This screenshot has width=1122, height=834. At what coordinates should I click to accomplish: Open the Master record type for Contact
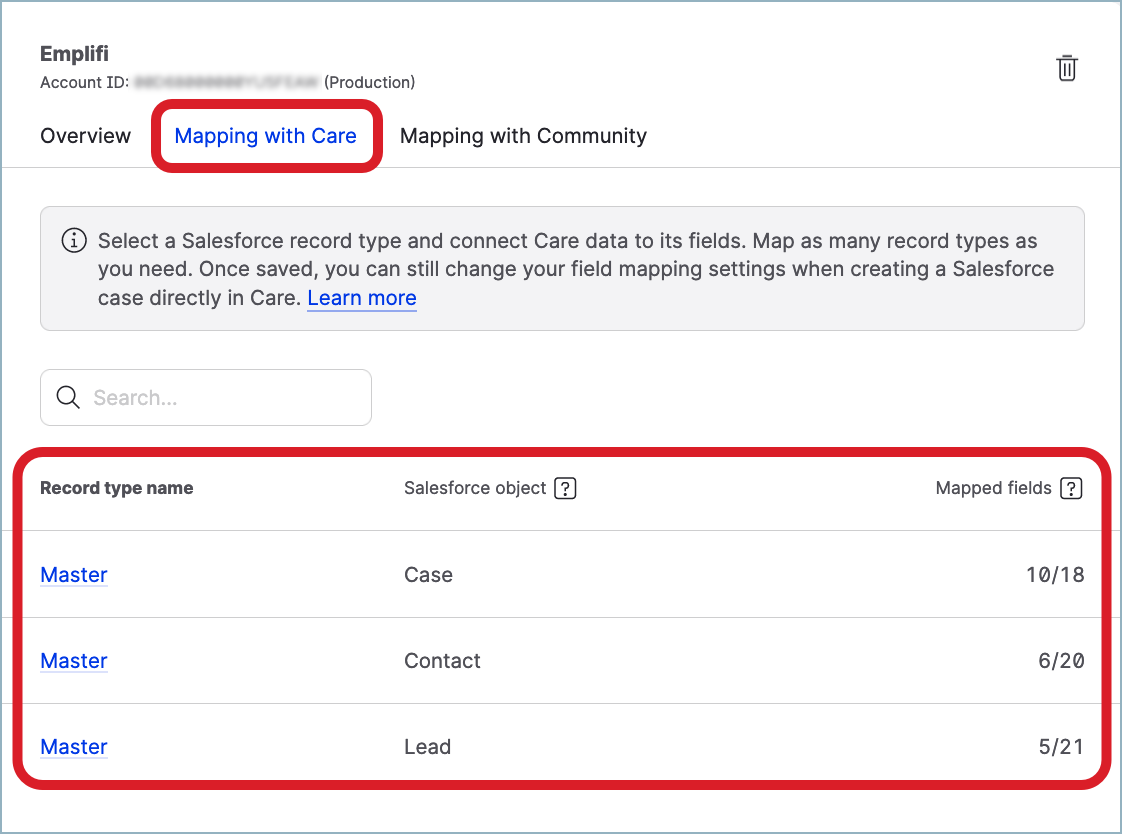coord(74,661)
